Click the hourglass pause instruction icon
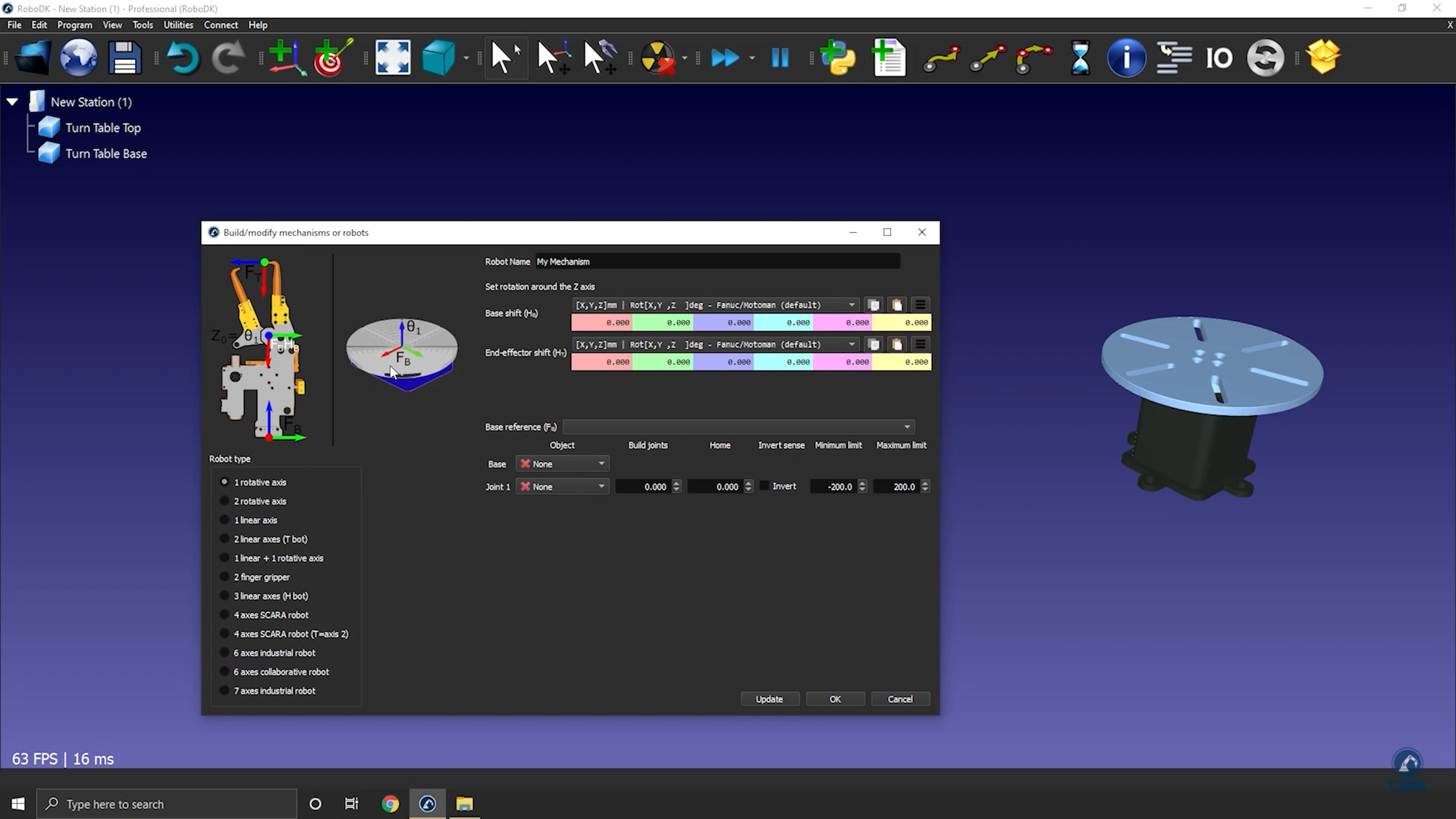The image size is (1456, 819). tap(1080, 58)
